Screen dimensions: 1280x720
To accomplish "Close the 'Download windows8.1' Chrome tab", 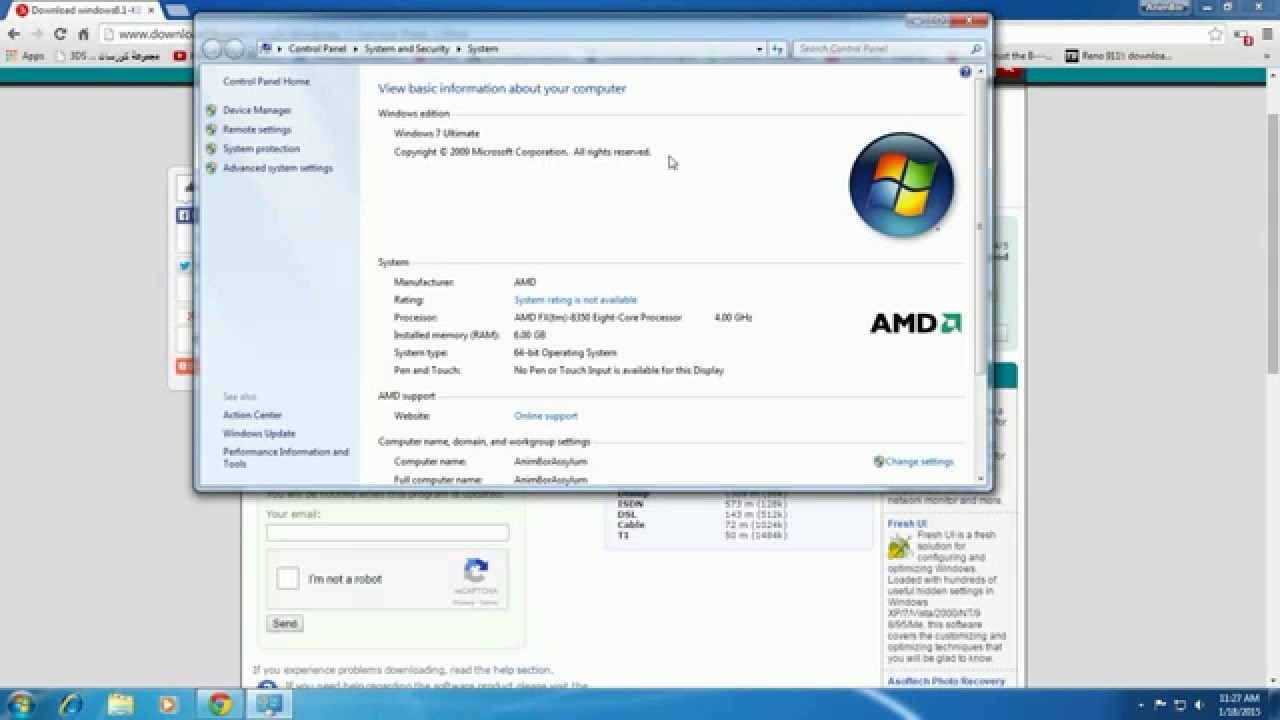I will click(x=150, y=10).
